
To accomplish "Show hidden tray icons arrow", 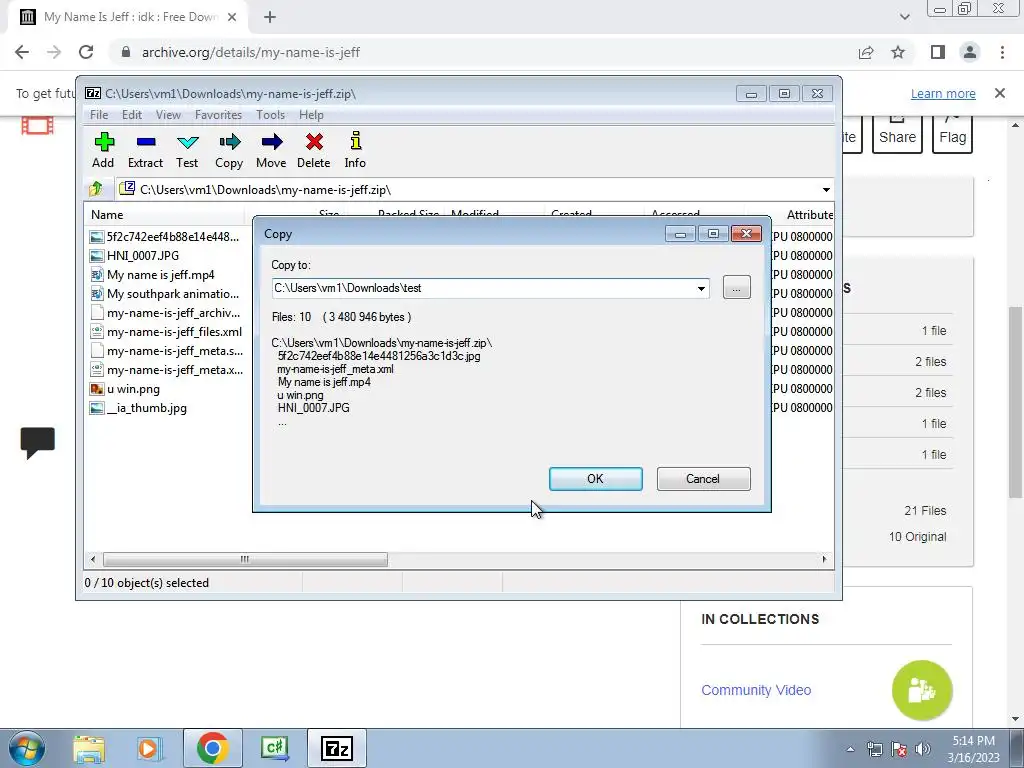I will 850,749.
